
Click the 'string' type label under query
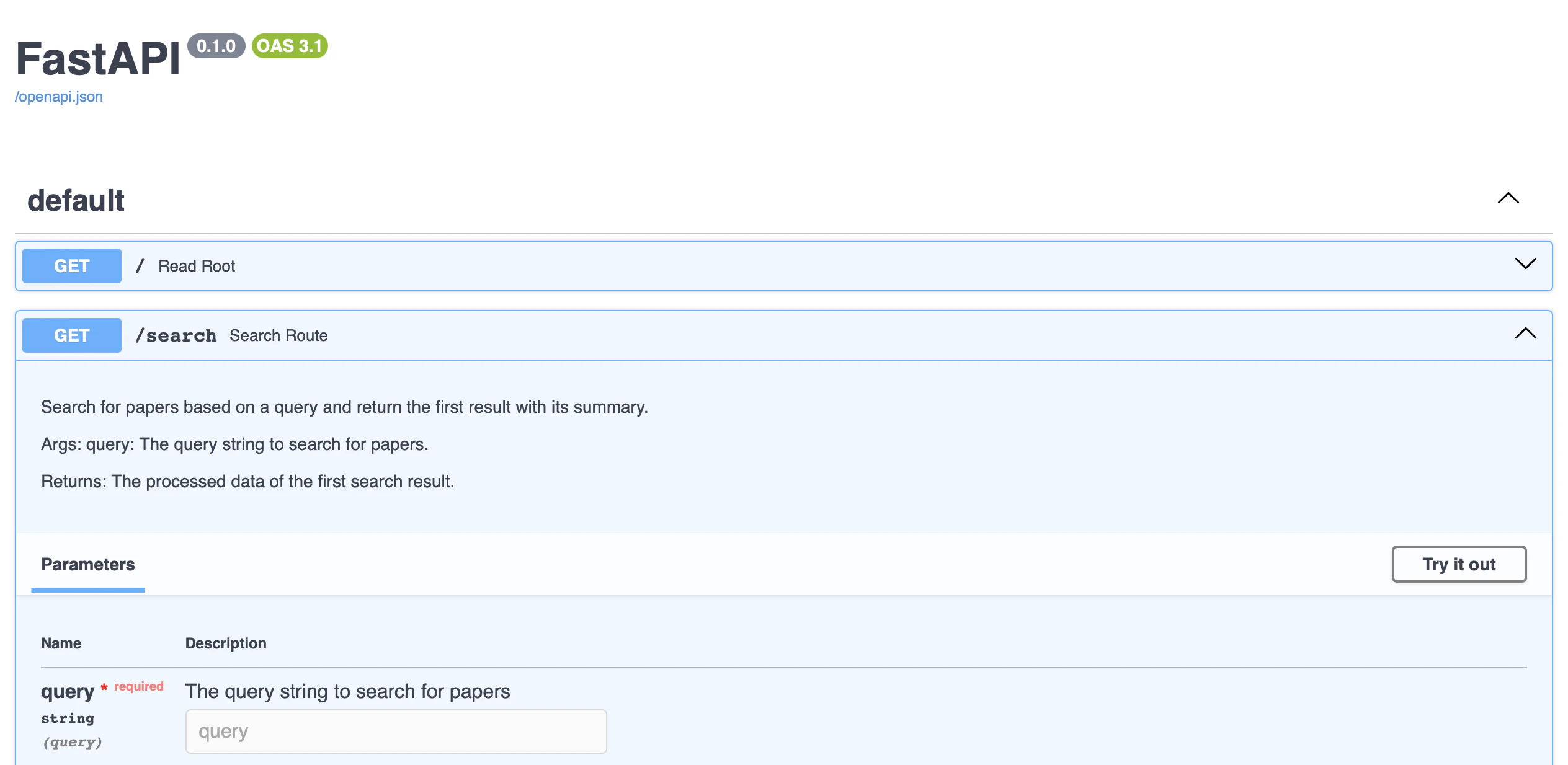(x=68, y=719)
